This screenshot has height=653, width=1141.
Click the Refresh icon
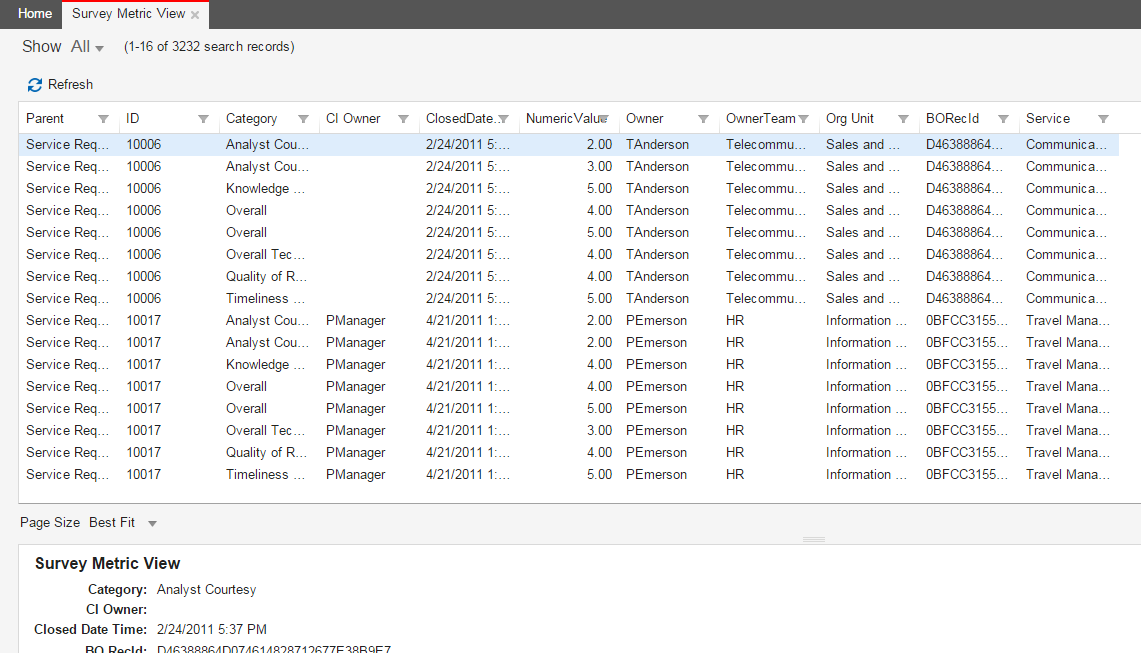click(35, 85)
